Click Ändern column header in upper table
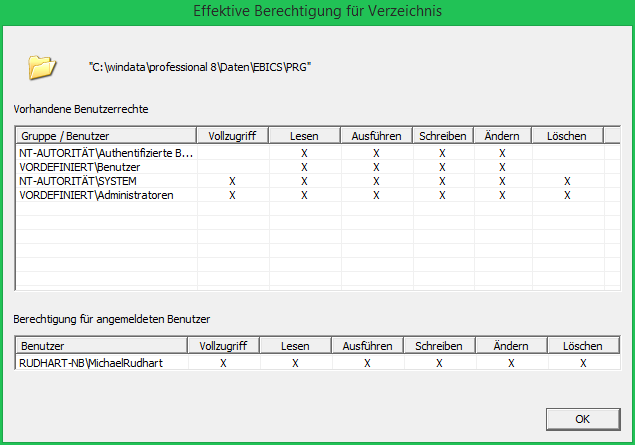The height and width of the screenshot is (445, 635). (502, 136)
